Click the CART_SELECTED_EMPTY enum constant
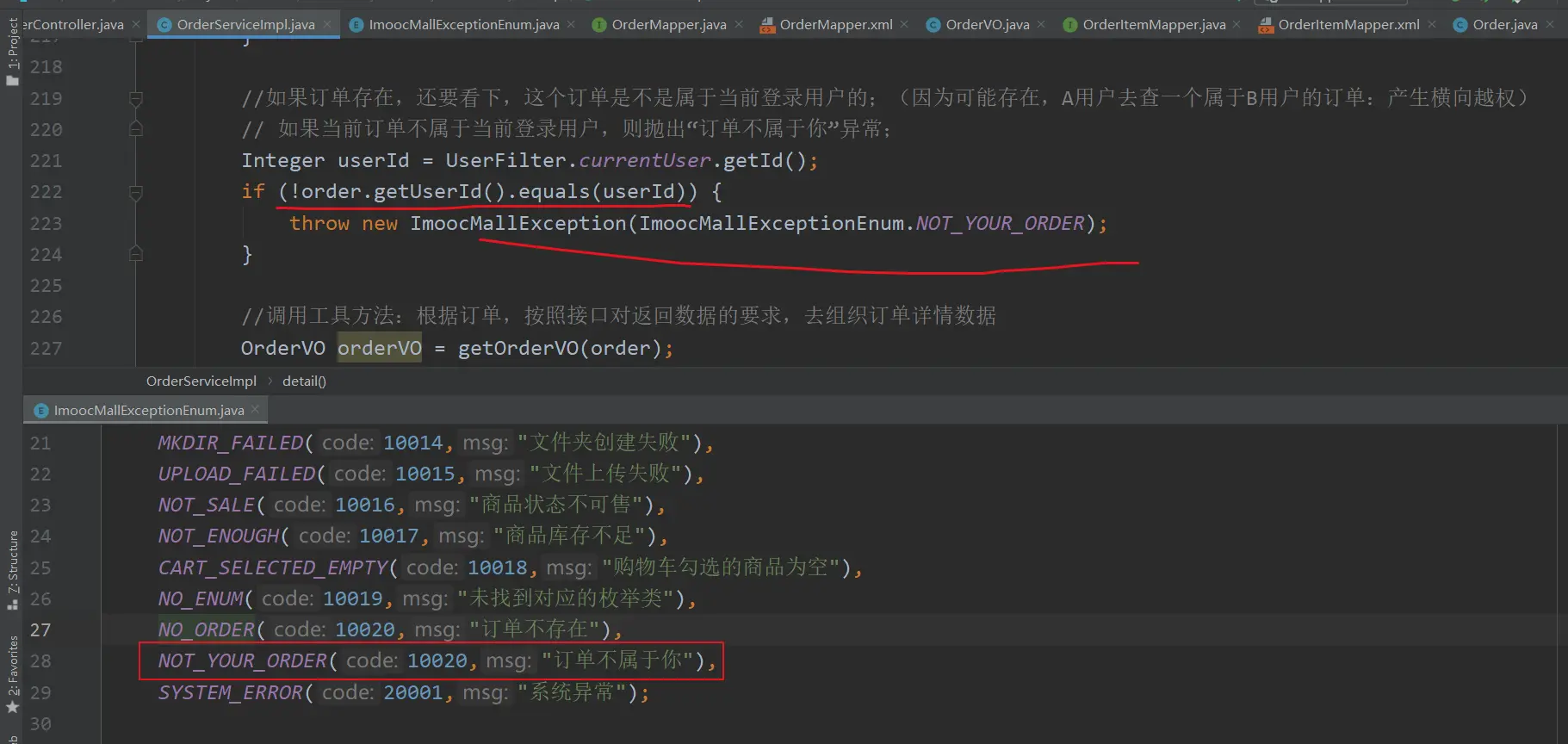Screen dimensions: 1568x744 [273, 567]
